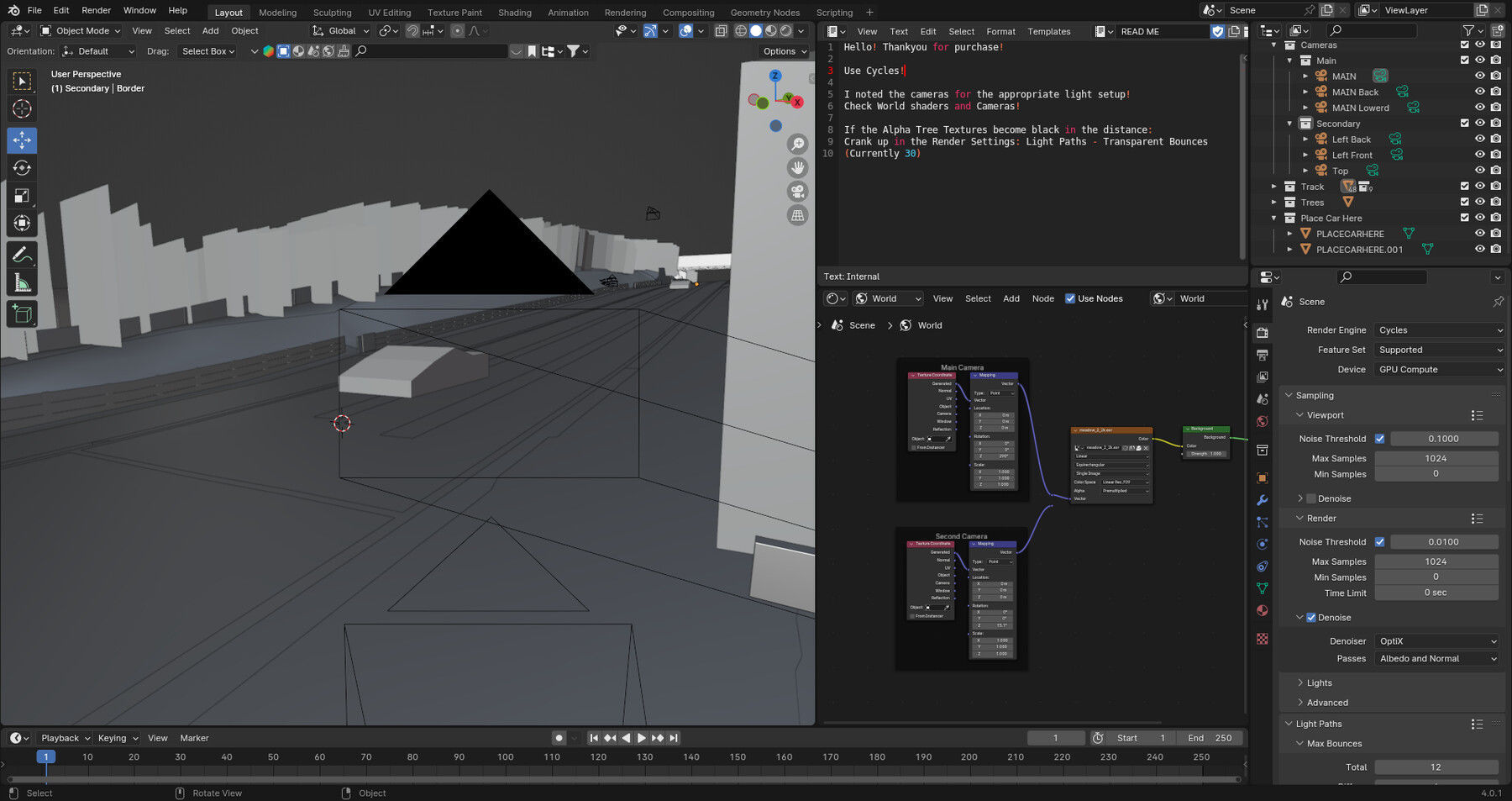Click the outliner search field
Screen dimensions: 1512x801
(1373, 30)
